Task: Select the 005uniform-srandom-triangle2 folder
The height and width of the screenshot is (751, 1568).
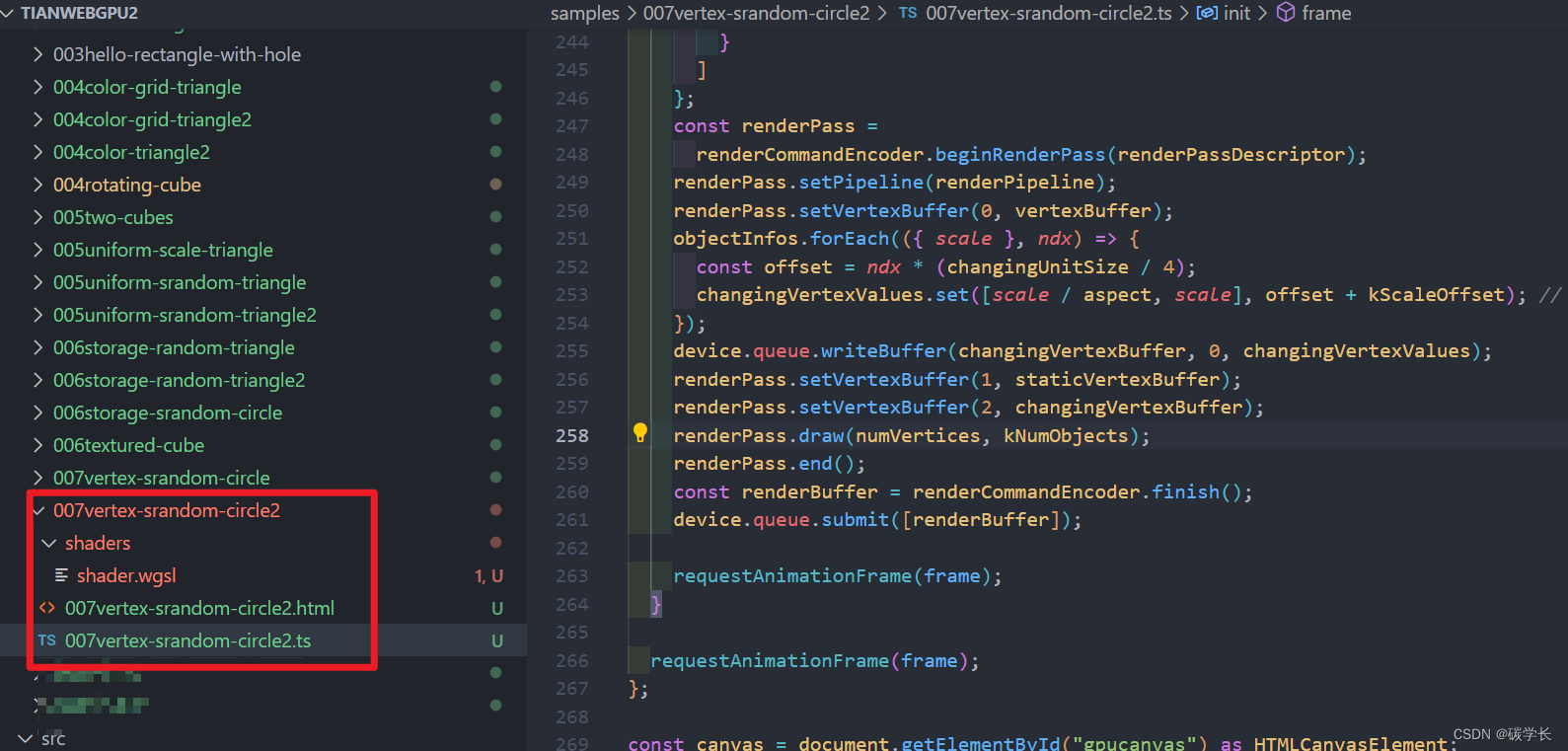Action: click(185, 315)
